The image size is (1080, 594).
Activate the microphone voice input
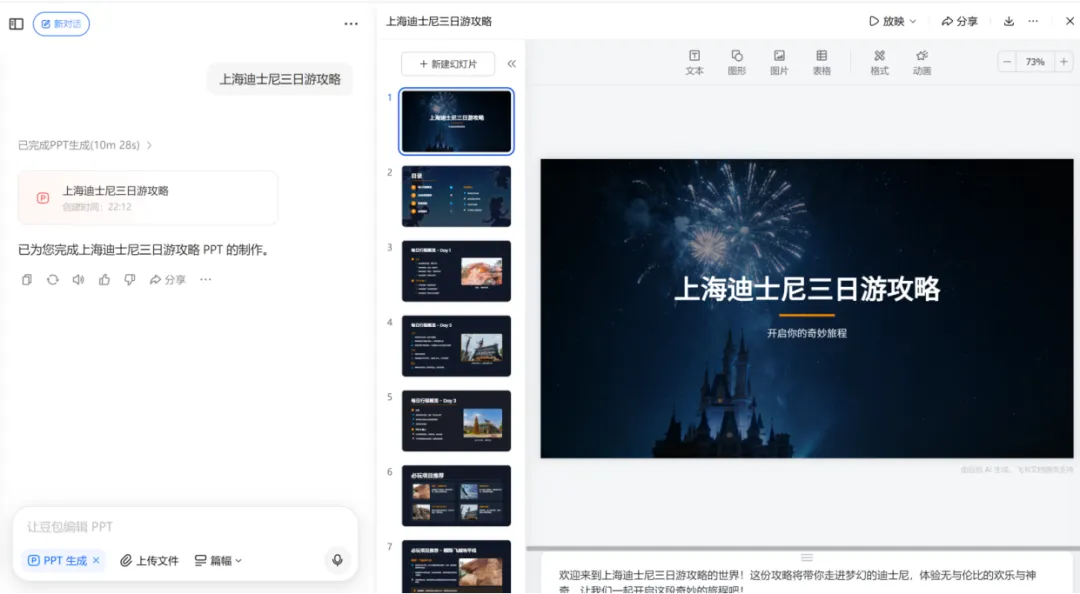click(338, 560)
